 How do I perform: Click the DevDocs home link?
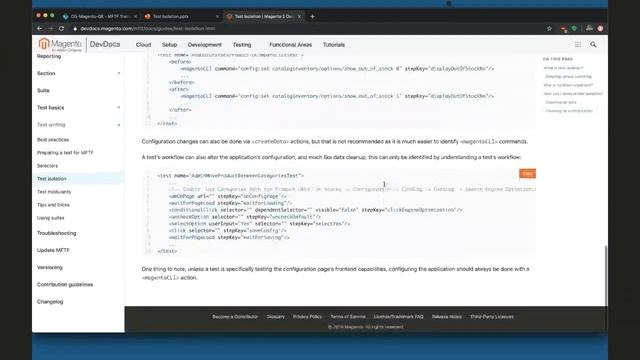tap(105, 44)
